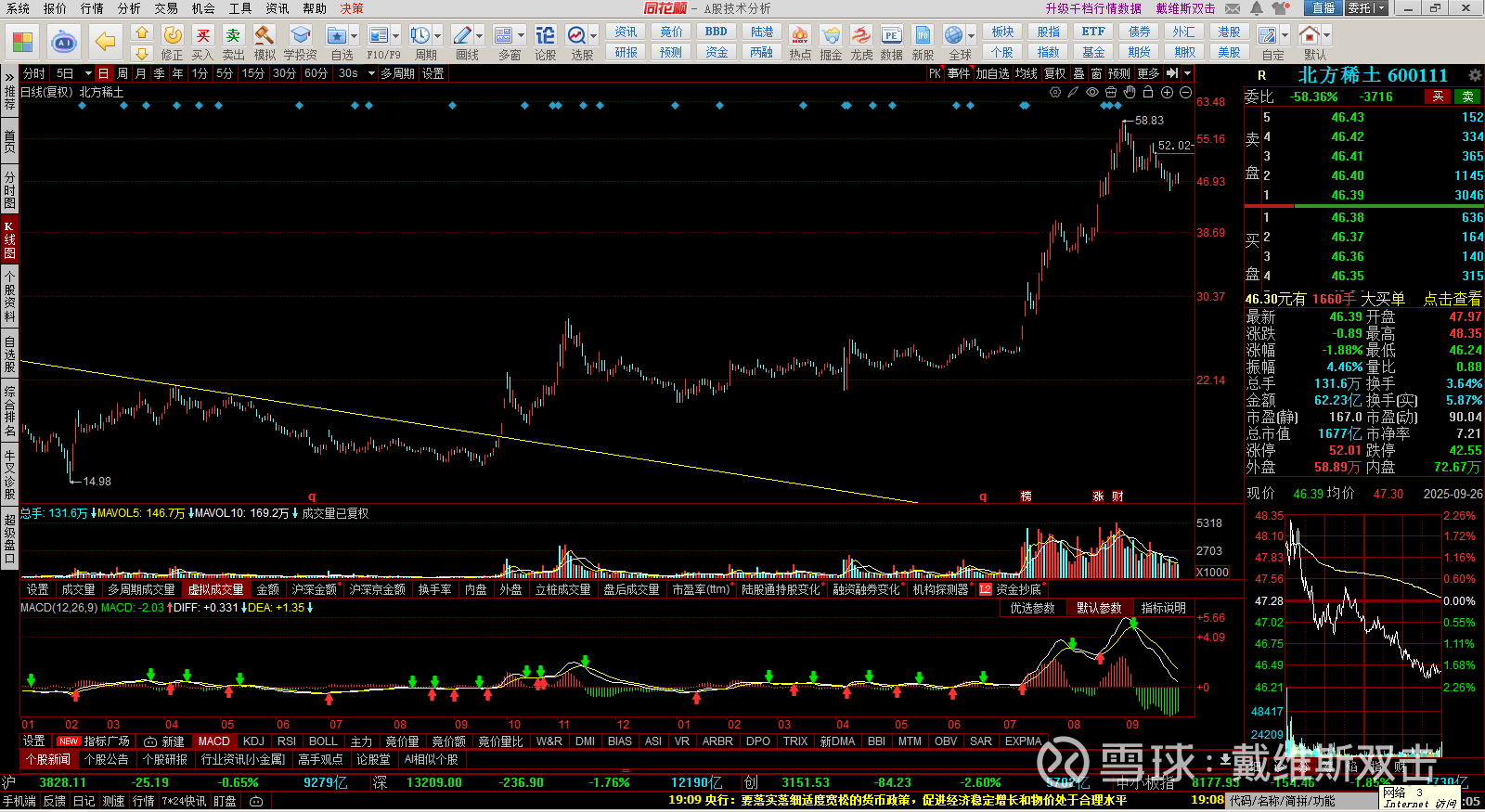
Task: Click the print icon above K-line chart
Action: (1110, 92)
